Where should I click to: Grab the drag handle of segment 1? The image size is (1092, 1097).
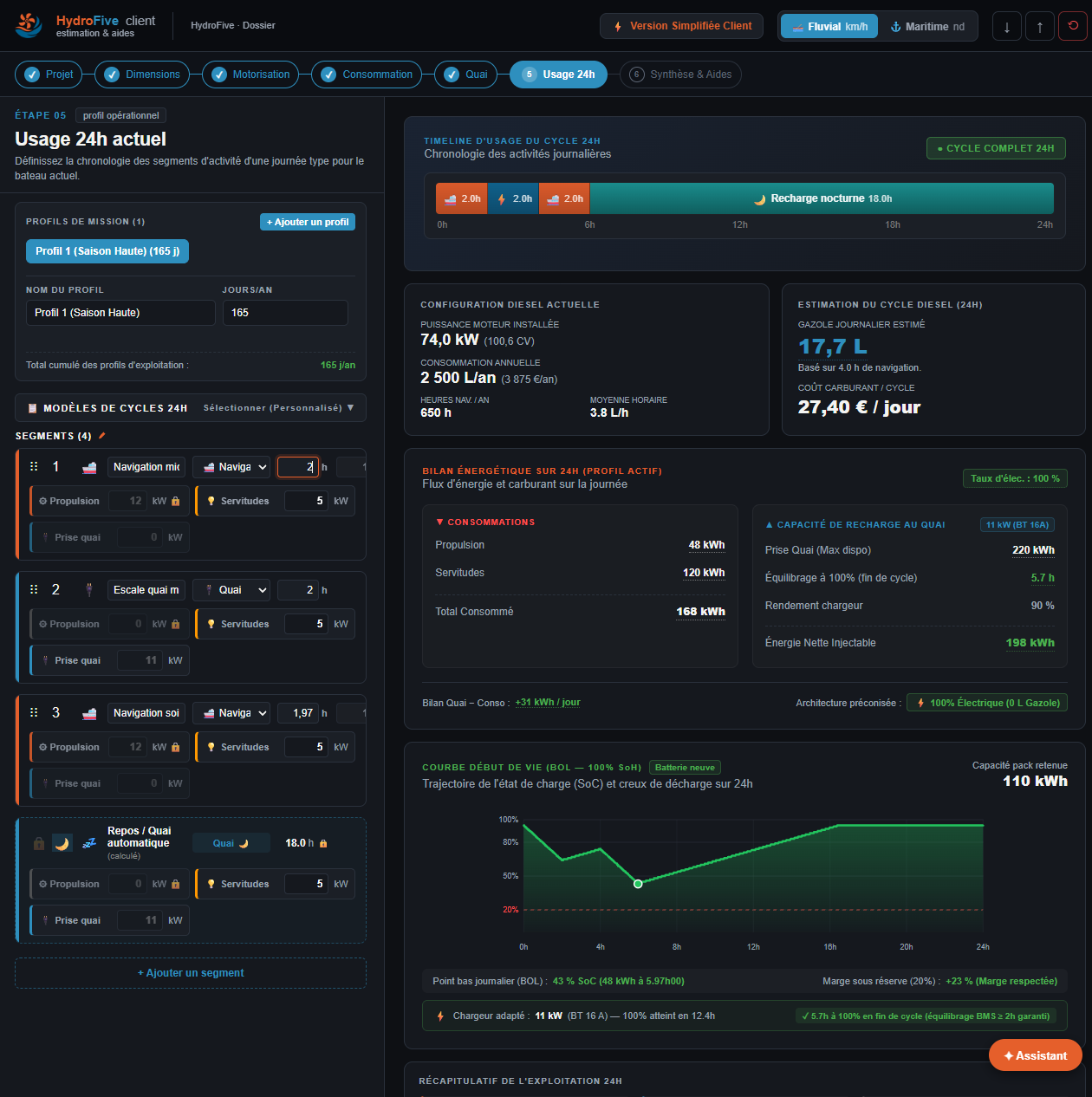34,466
